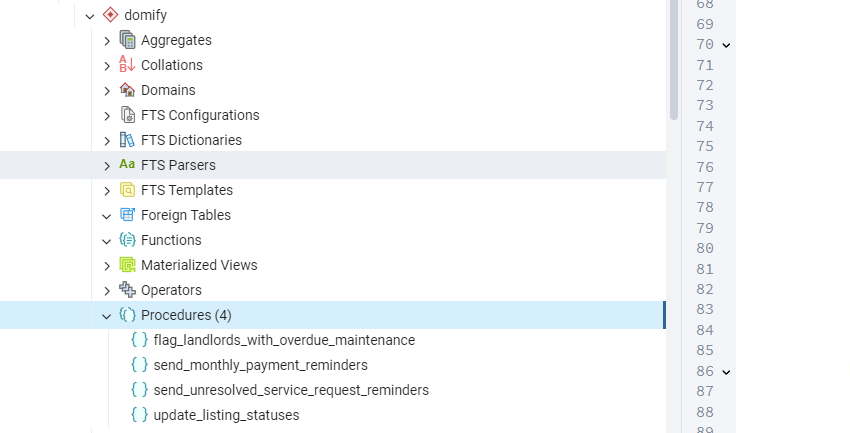Open send_monthly_payment_reminders procedure
This screenshot has height=433, width=850.
pyautogui.click(x=260, y=365)
